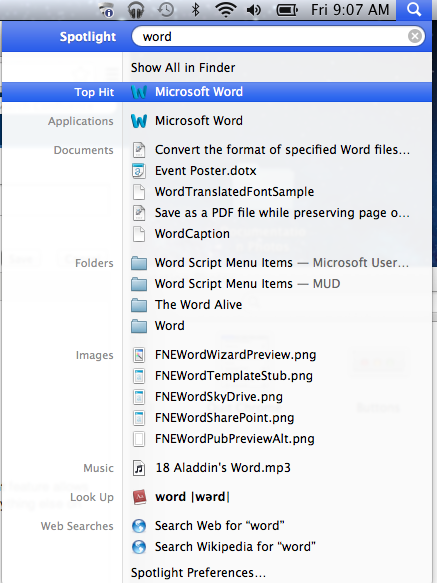Click the music note icon for Aladdin's Word.mp3

coord(139,468)
